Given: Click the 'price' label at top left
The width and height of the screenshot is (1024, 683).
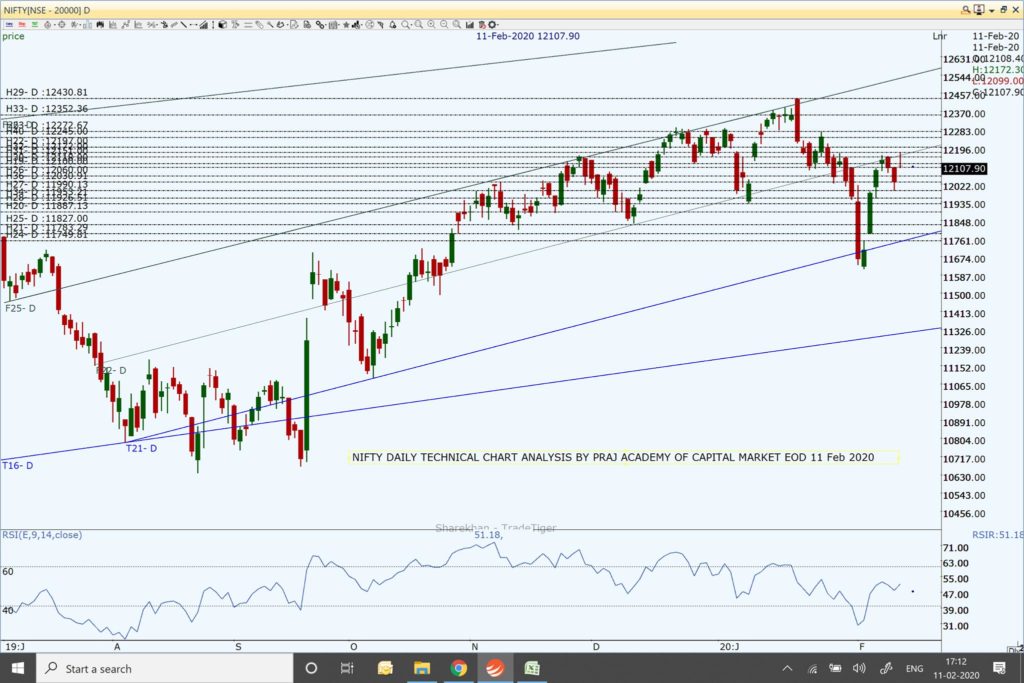Looking at the screenshot, I should click(x=13, y=36).
